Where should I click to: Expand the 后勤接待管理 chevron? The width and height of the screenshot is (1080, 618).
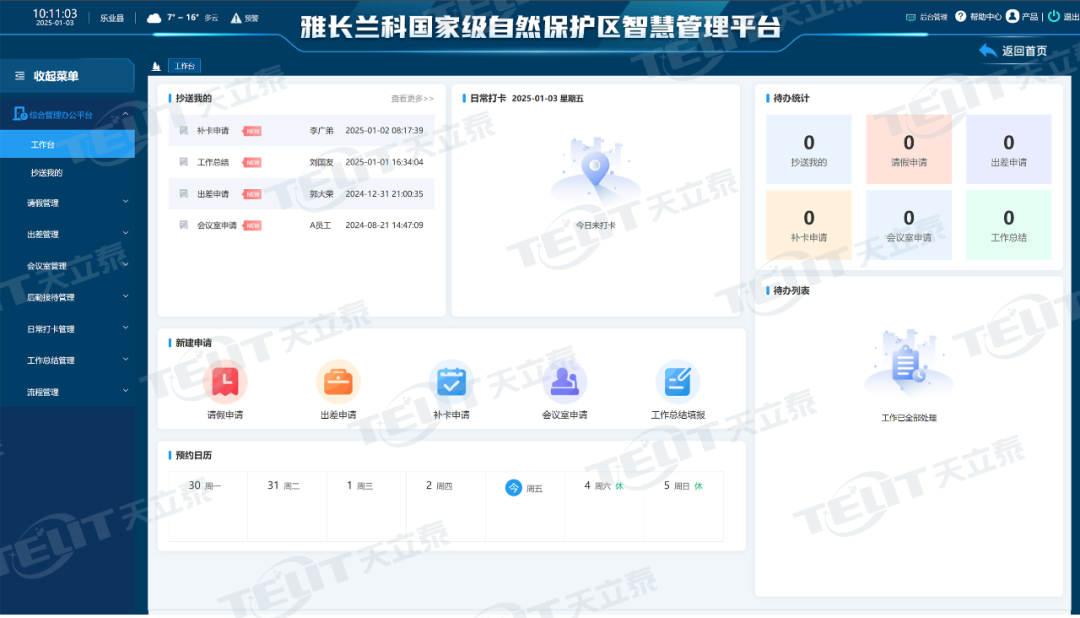(125, 296)
